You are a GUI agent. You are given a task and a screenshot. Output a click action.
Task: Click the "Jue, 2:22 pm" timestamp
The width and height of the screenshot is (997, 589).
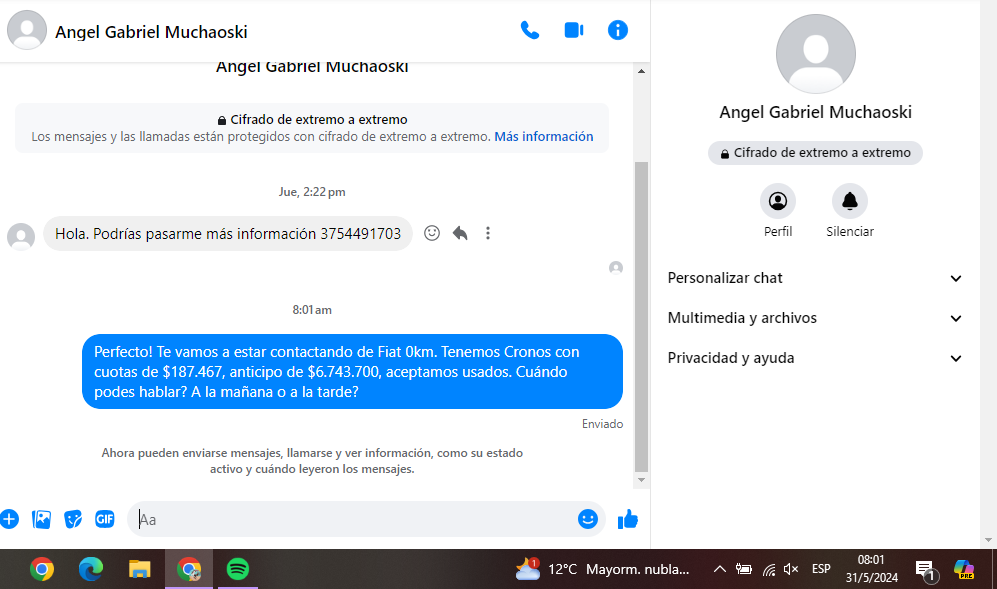tap(312, 191)
